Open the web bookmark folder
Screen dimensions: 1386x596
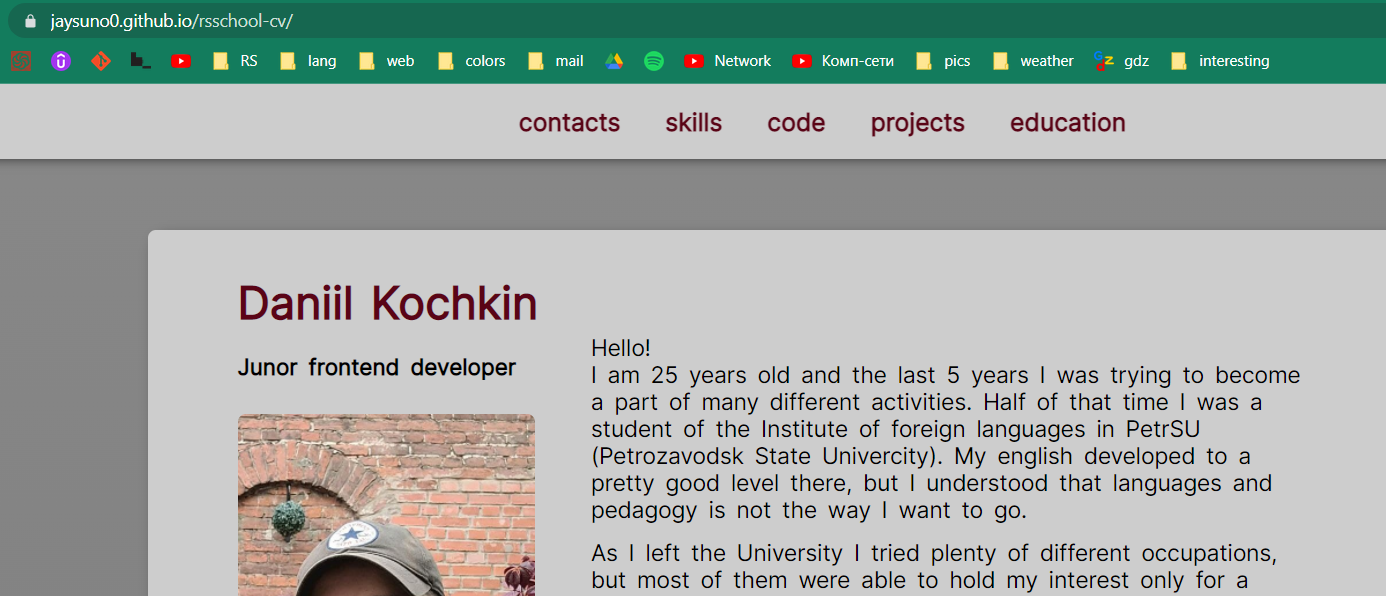pyautogui.click(x=386, y=61)
